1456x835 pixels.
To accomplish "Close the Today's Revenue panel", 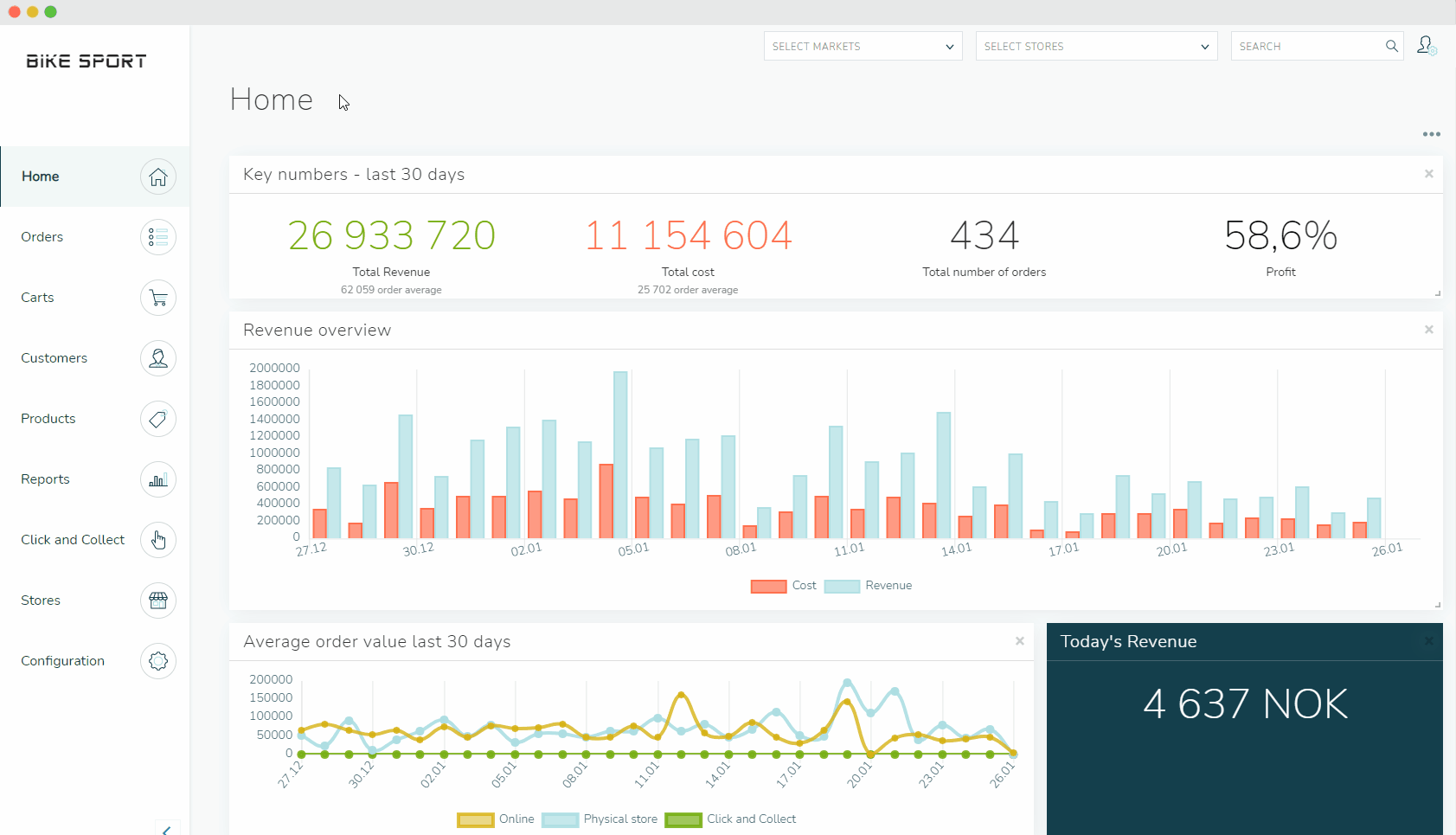I will [1429, 641].
